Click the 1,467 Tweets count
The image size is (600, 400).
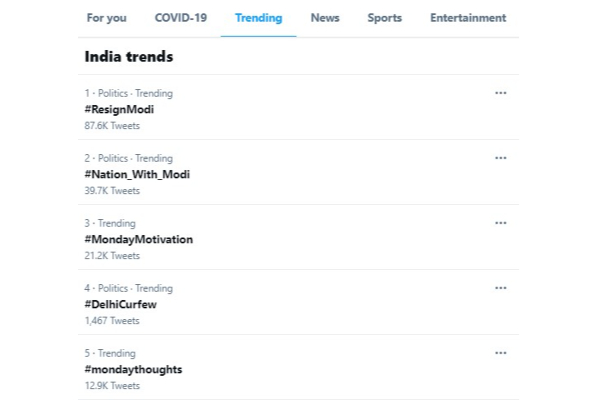(112, 321)
